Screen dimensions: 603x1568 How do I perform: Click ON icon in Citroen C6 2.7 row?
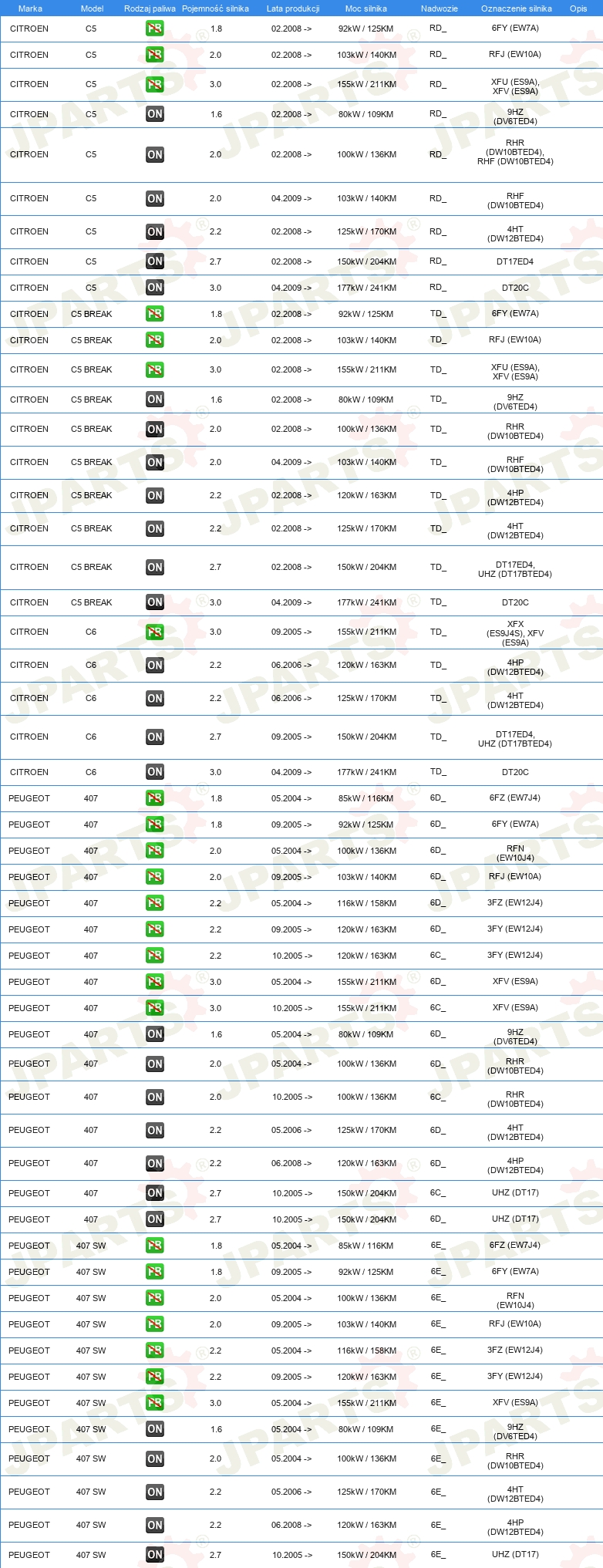click(155, 737)
